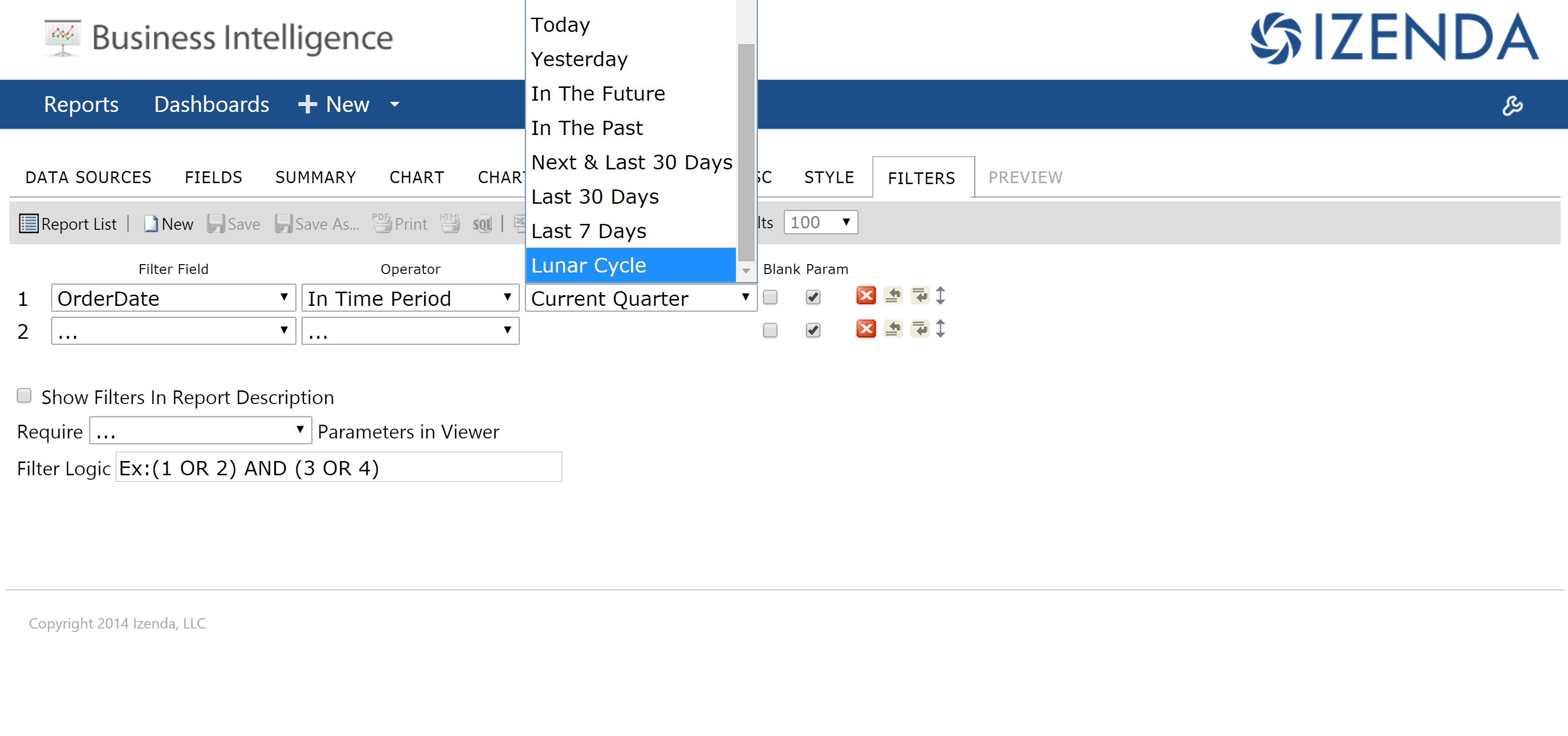Click move arrow handle for filter row 1
The image size is (1568, 736).
coord(941,296)
